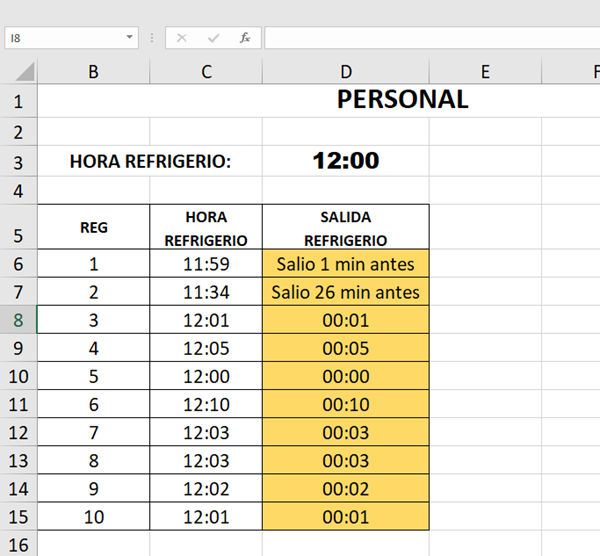600x556 pixels.
Task: Click inside the formula bar input field
Action: (x=430, y=38)
